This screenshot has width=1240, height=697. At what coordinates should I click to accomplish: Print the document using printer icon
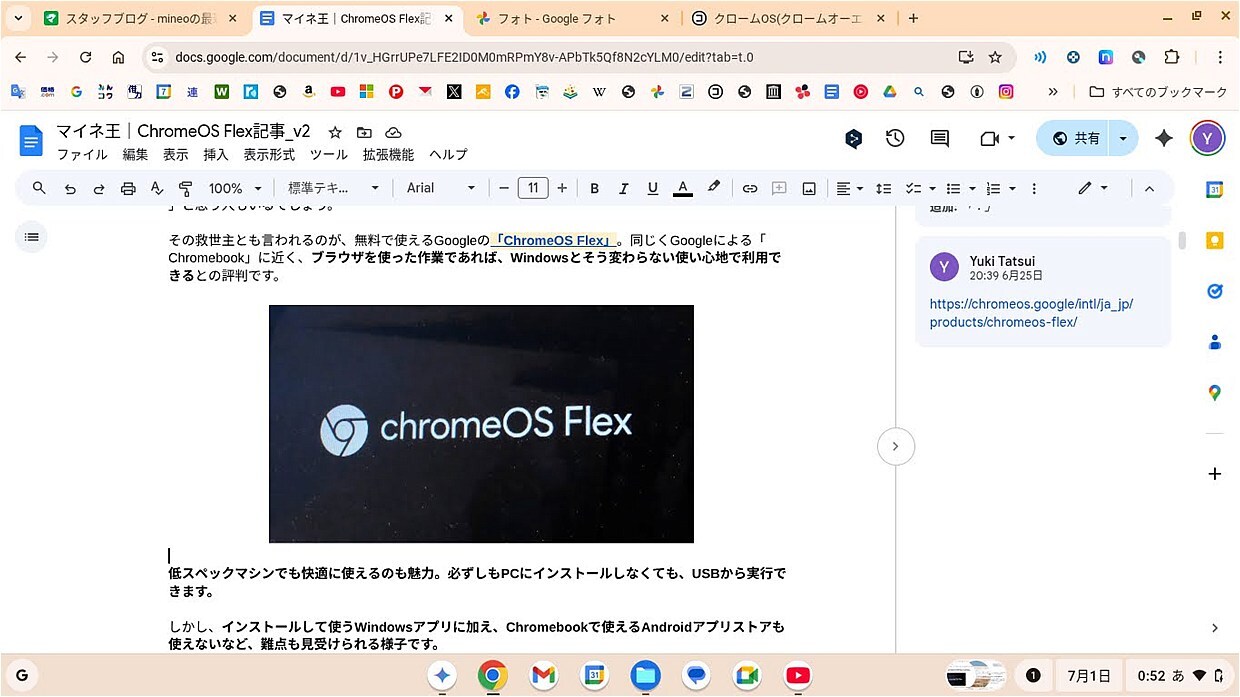[128, 188]
